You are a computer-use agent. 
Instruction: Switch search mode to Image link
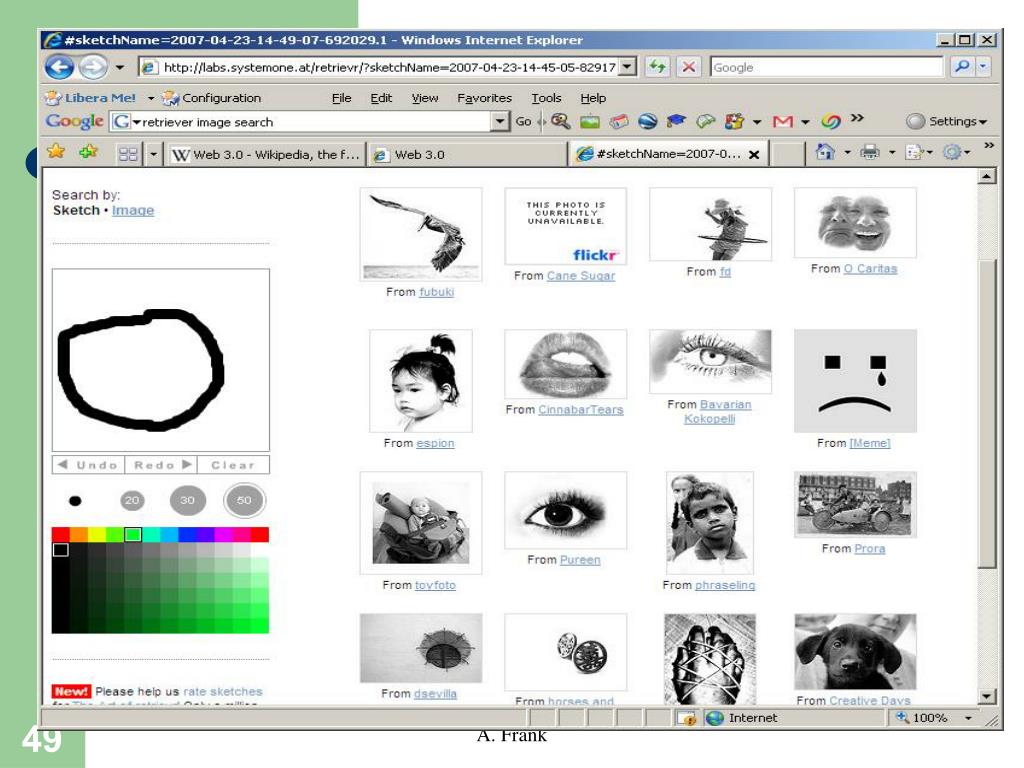pyautogui.click(x=133, y=210)
